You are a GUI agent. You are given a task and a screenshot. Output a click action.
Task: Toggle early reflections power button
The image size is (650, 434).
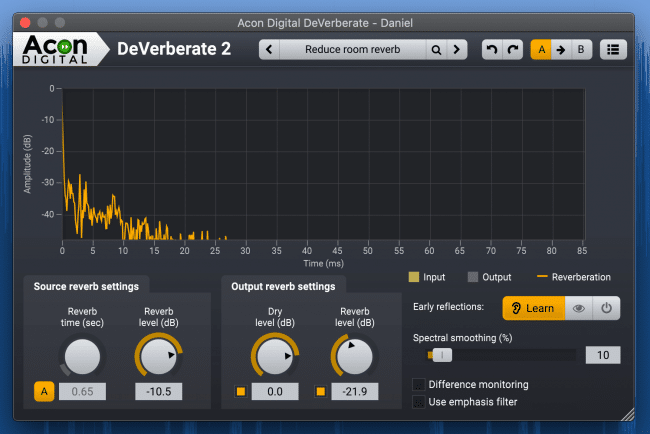pyautogui.click(x=606, y=308)
